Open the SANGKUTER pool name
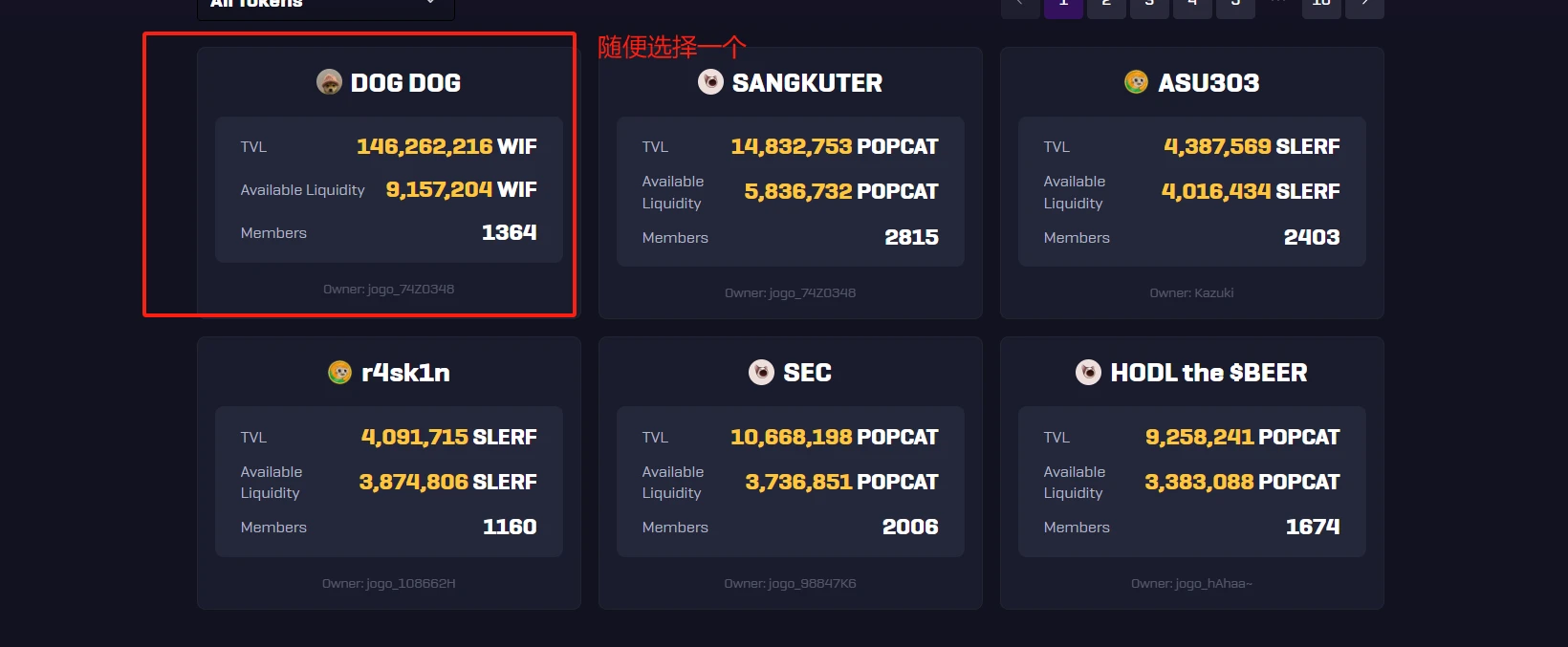 point(807,83)
